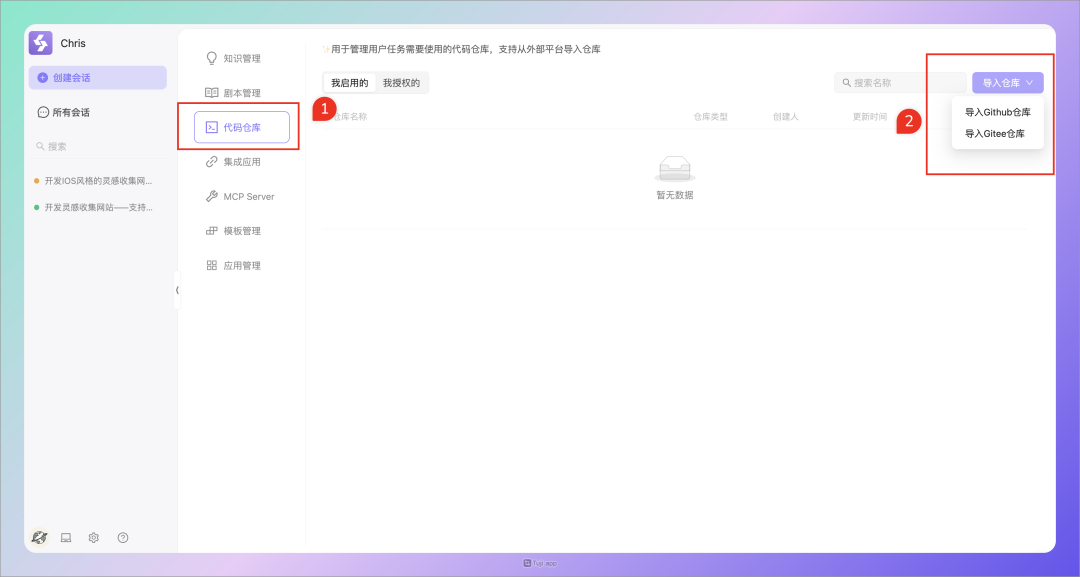
Task: Start a new chat with 创建会话
Action: [x=98, y=78]
